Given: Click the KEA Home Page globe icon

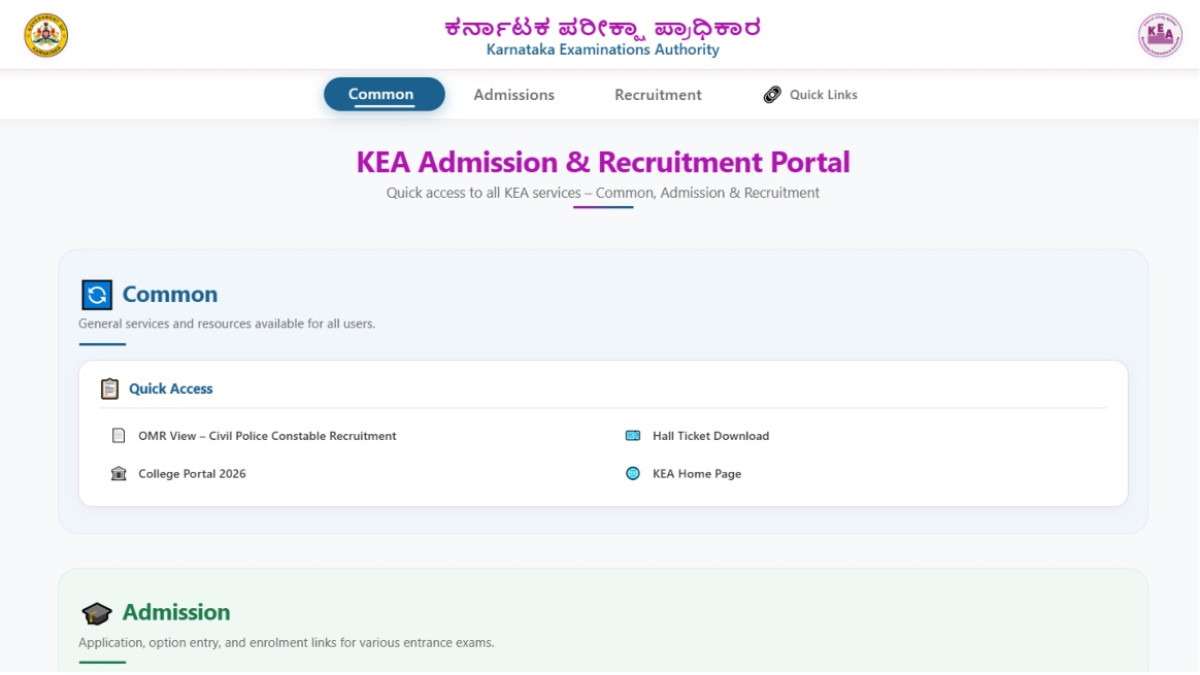Looking at the screenshot, I should (633, 474).
